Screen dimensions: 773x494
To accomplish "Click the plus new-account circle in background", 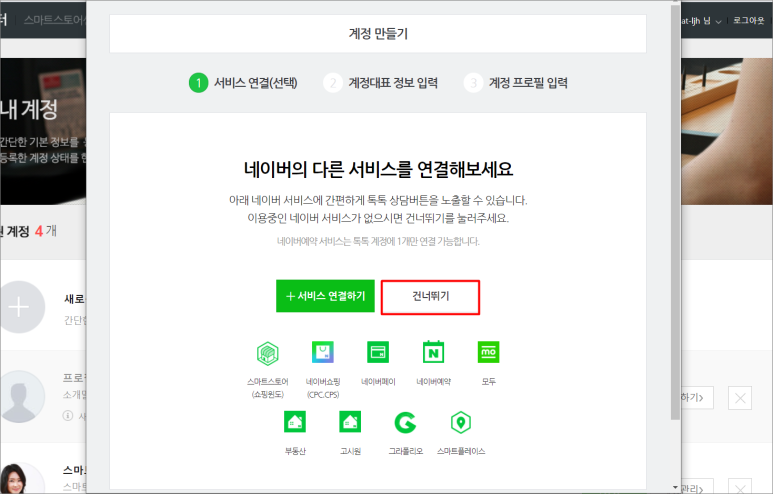I will tap(22, 307).
